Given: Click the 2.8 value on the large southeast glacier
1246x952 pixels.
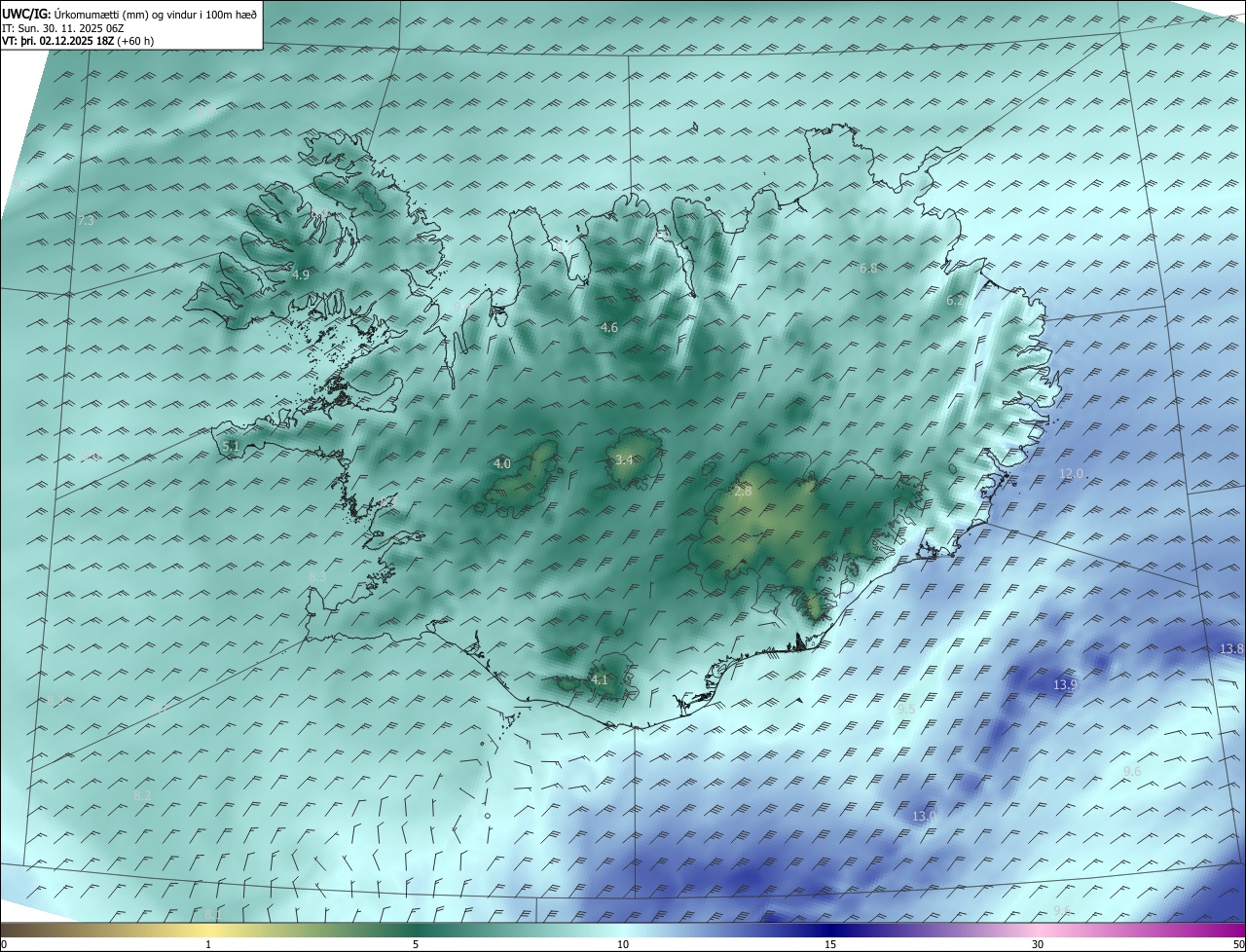Looking at the screenshot, I should (744, 493).
